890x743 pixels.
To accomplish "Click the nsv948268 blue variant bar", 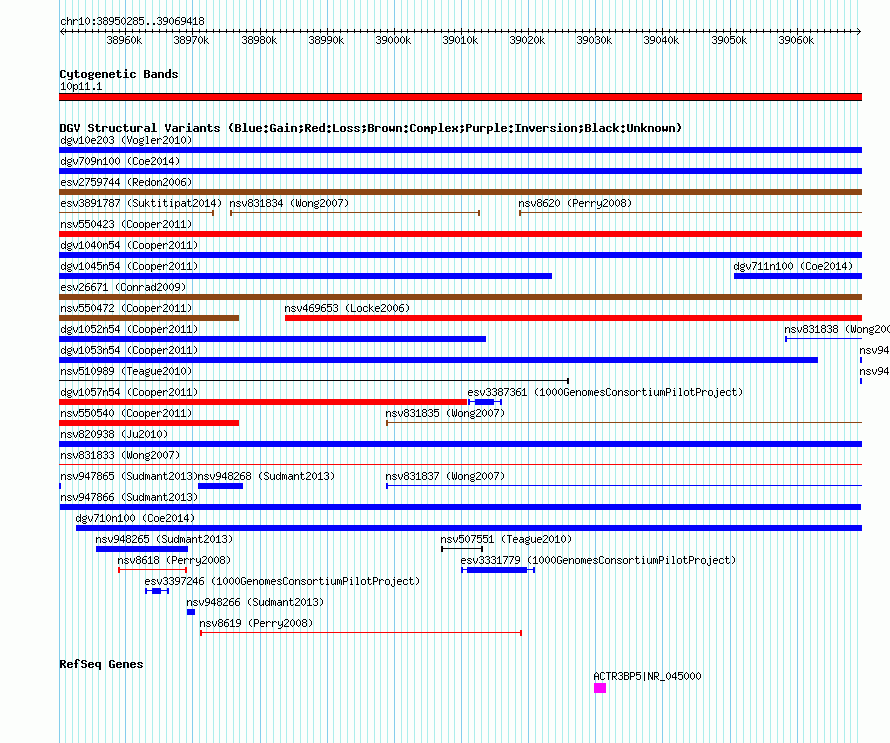I will [220, 486].
